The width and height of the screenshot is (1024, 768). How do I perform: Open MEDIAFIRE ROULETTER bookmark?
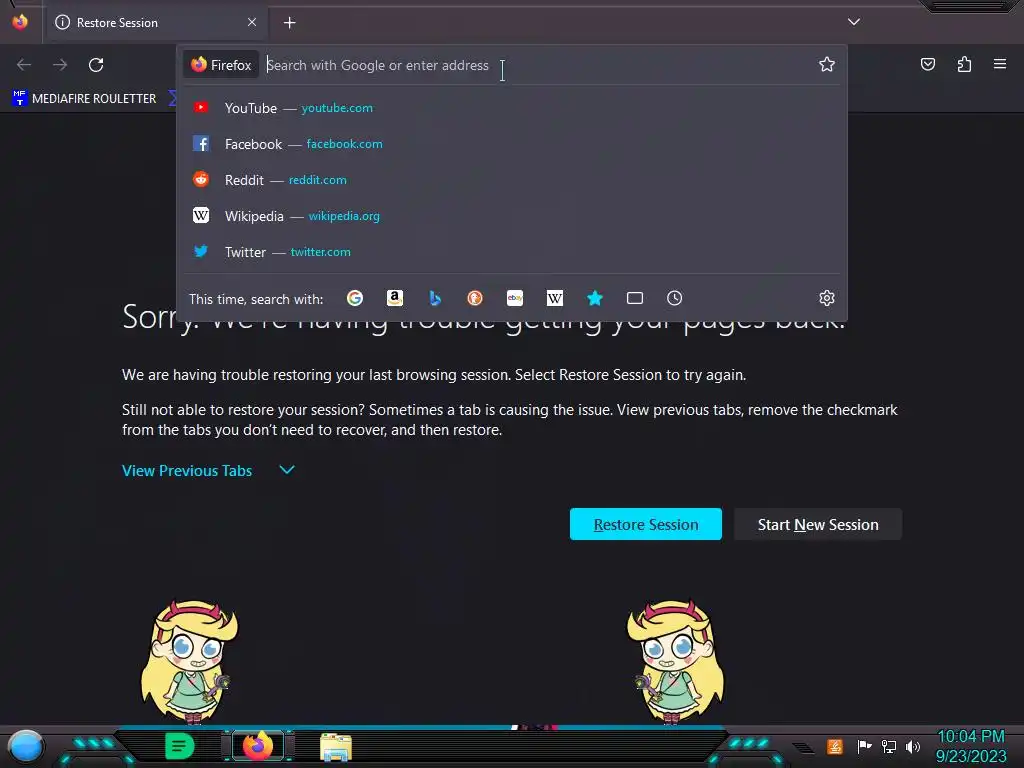pos(85,99)
